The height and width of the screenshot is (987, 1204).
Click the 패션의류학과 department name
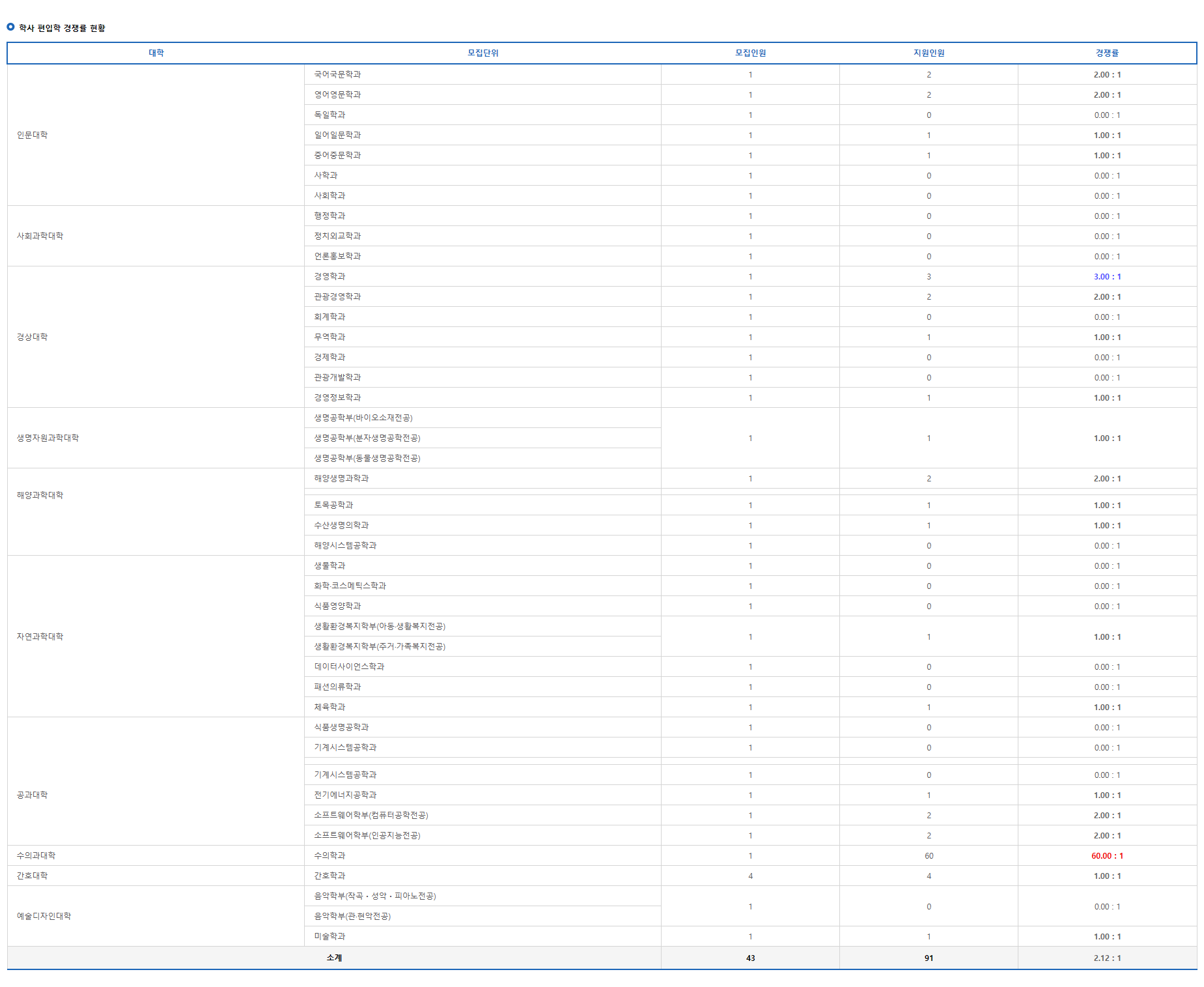pos(337,687)
